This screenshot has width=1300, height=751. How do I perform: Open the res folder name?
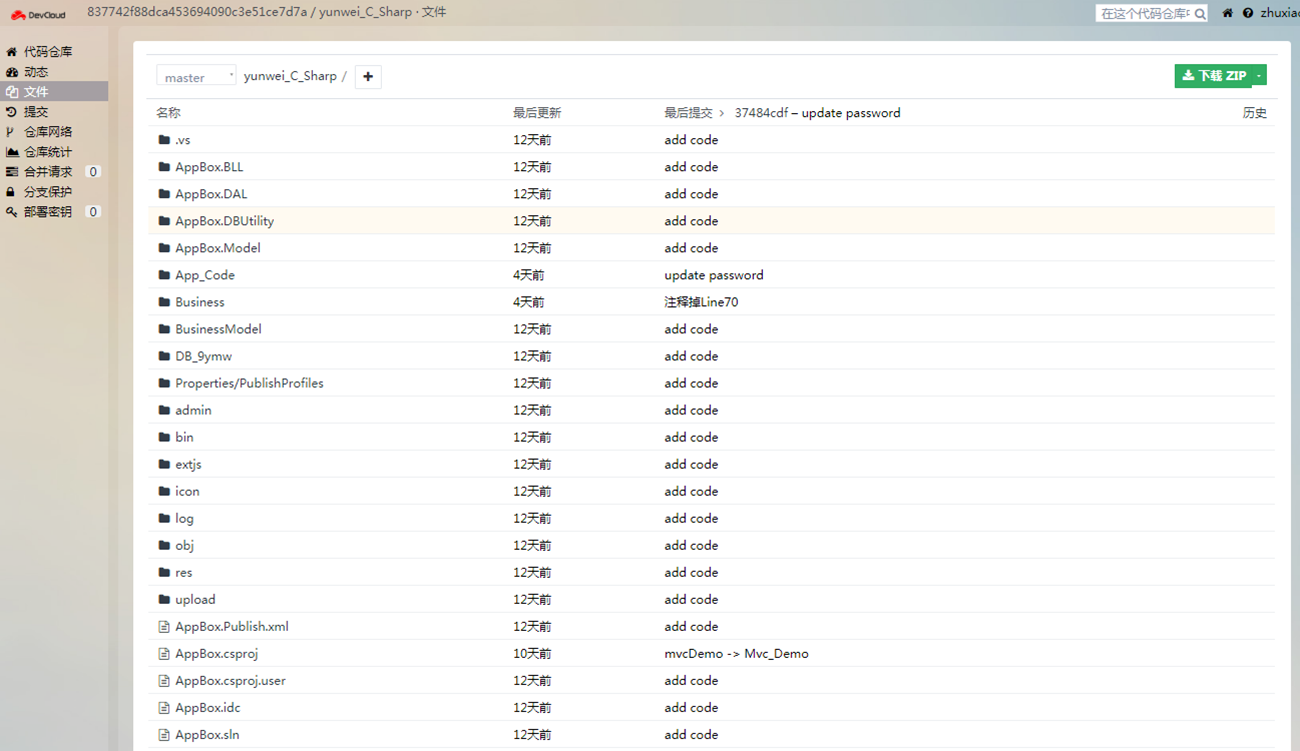coord(183,572)
